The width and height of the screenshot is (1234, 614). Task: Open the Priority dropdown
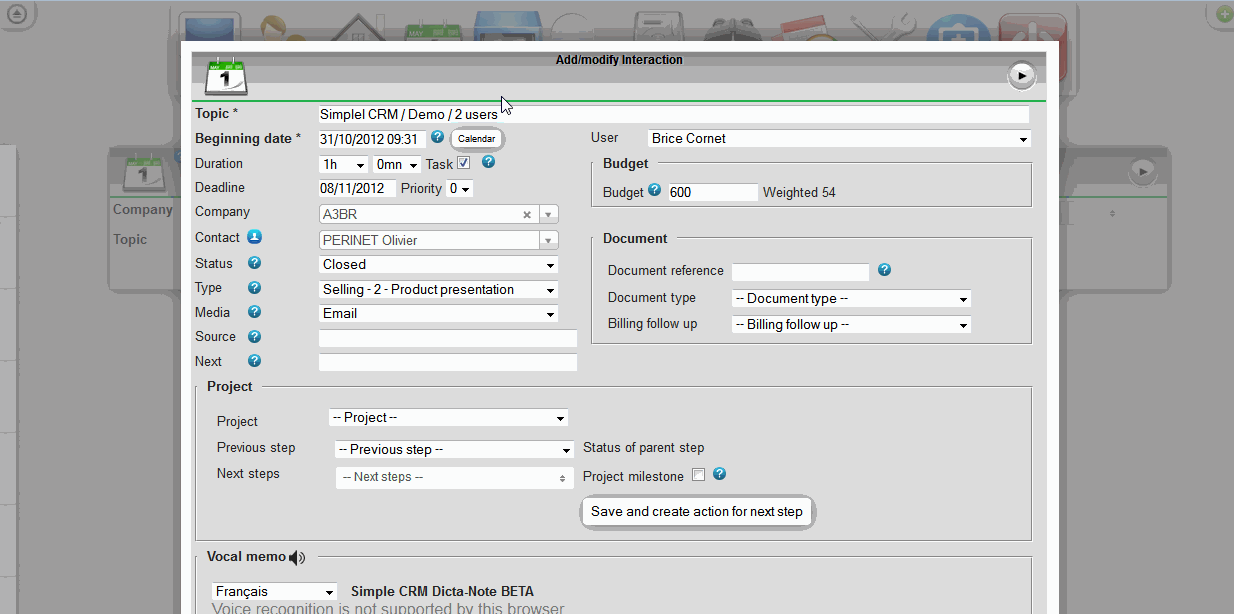pos(459,188)
